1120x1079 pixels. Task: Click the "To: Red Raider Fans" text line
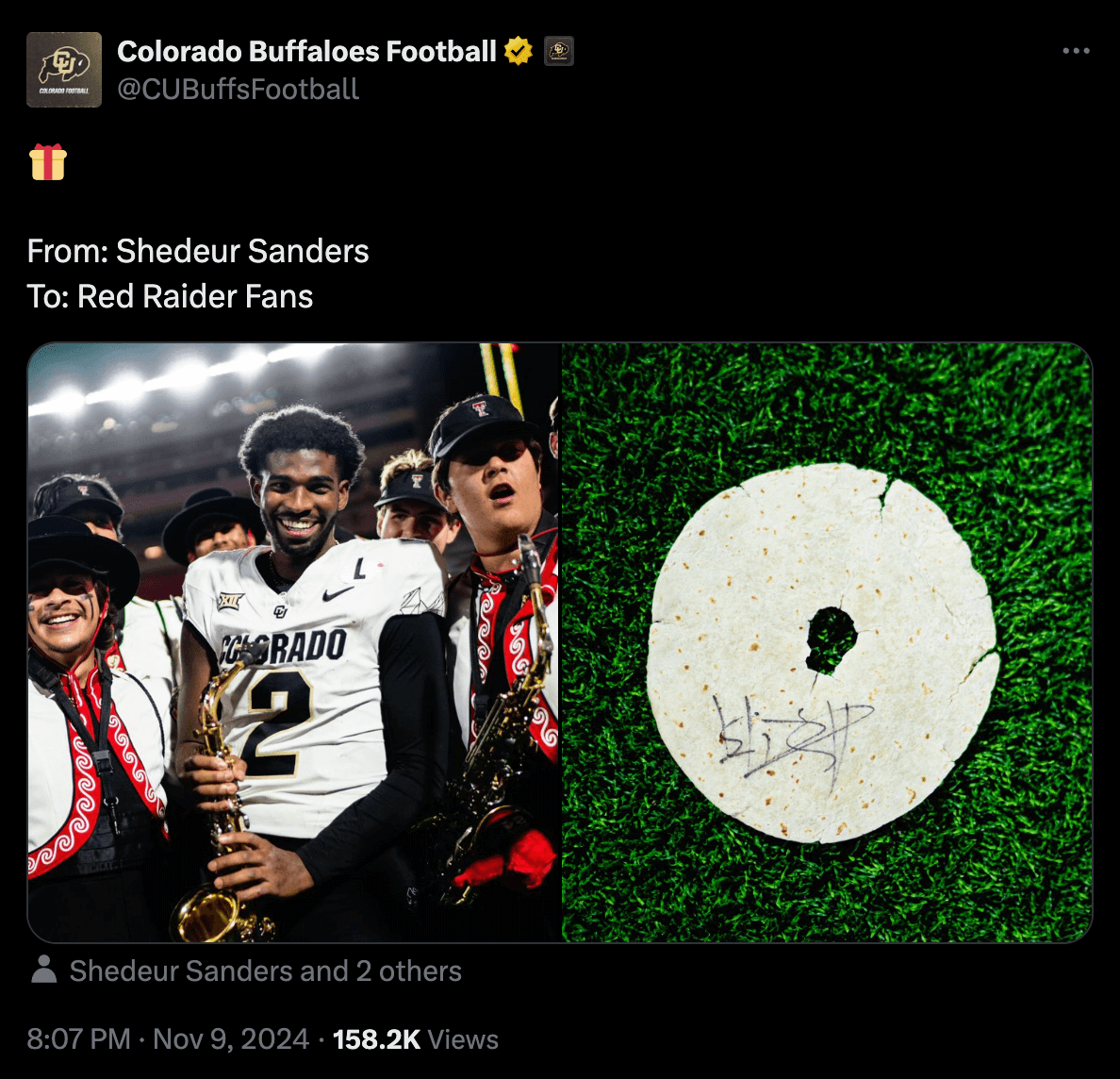point(170,296)
